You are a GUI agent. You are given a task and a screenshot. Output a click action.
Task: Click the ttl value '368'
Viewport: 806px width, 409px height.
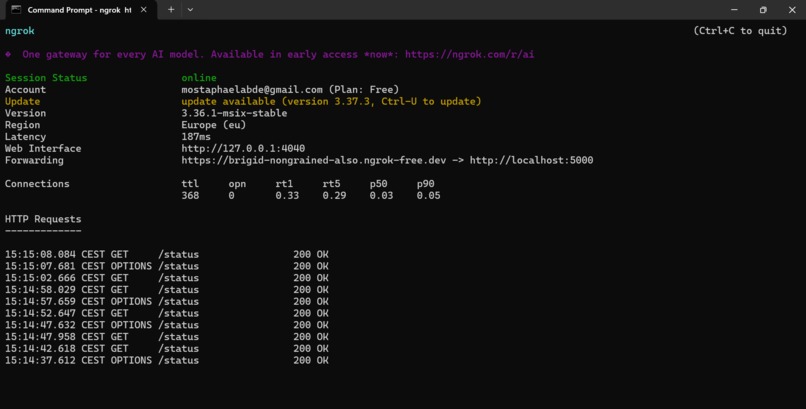(190, 196)
